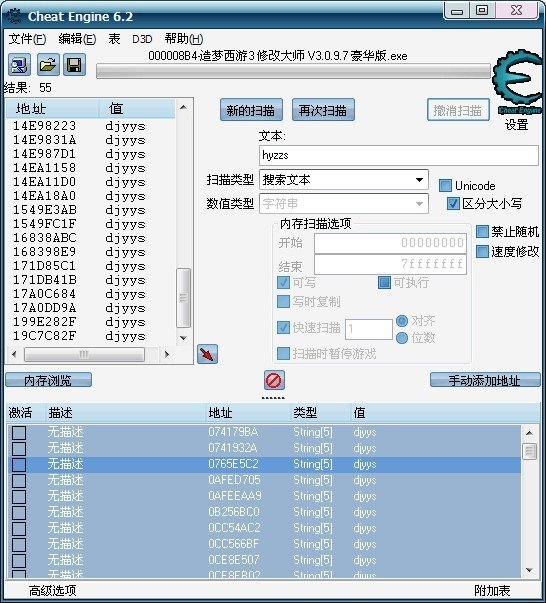The image size is (546, 603).
Task: Click the results list vertical scrollbar thumb
Action: [x=183, y=298]
